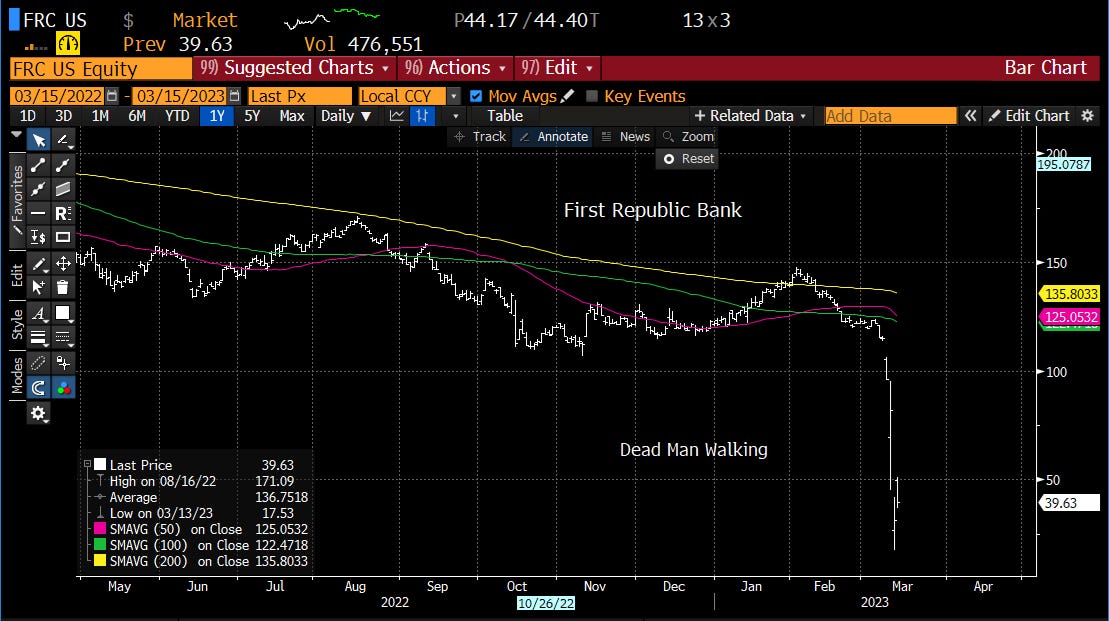
Task: Select the YTD range tab
Action: tap(177, 116)
